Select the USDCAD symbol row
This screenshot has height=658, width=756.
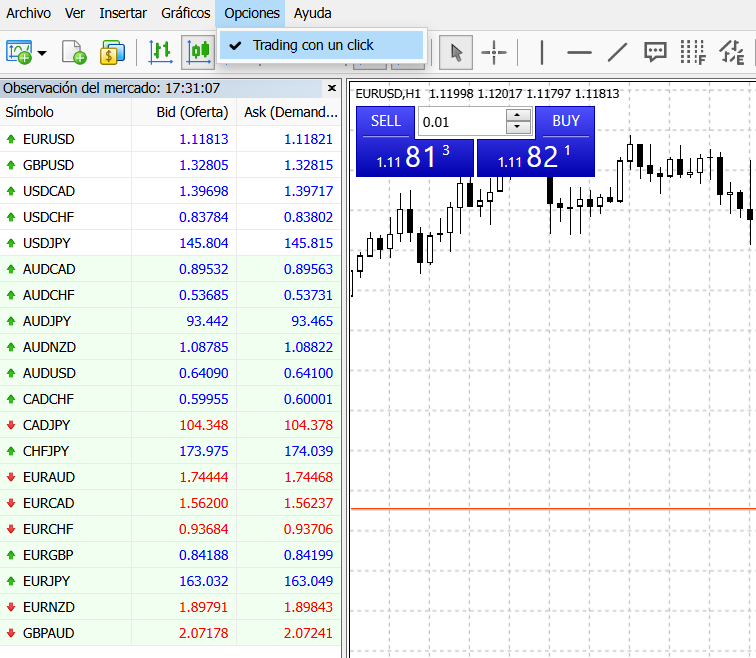point(171,191)
